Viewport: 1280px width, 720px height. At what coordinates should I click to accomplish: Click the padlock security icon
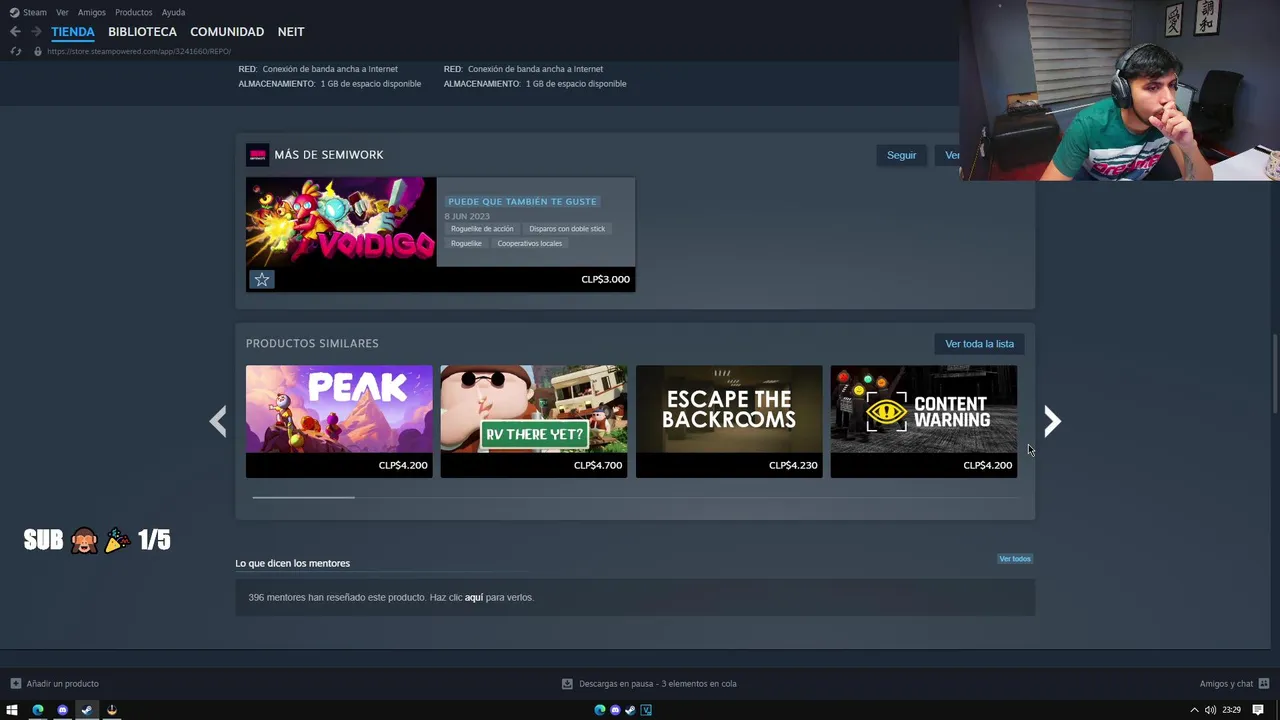(37, 51)
